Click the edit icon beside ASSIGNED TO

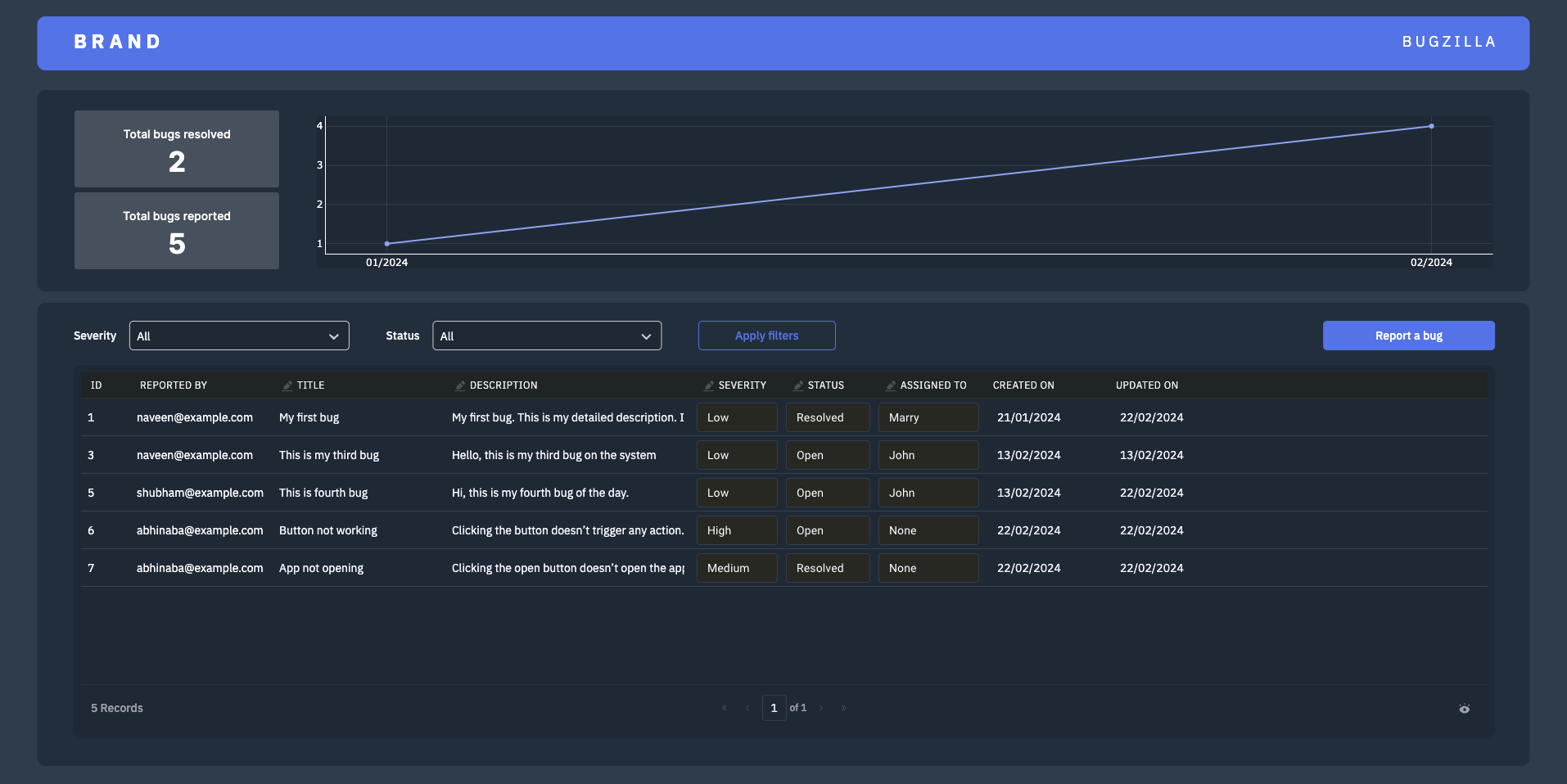(x=891, y=385)
